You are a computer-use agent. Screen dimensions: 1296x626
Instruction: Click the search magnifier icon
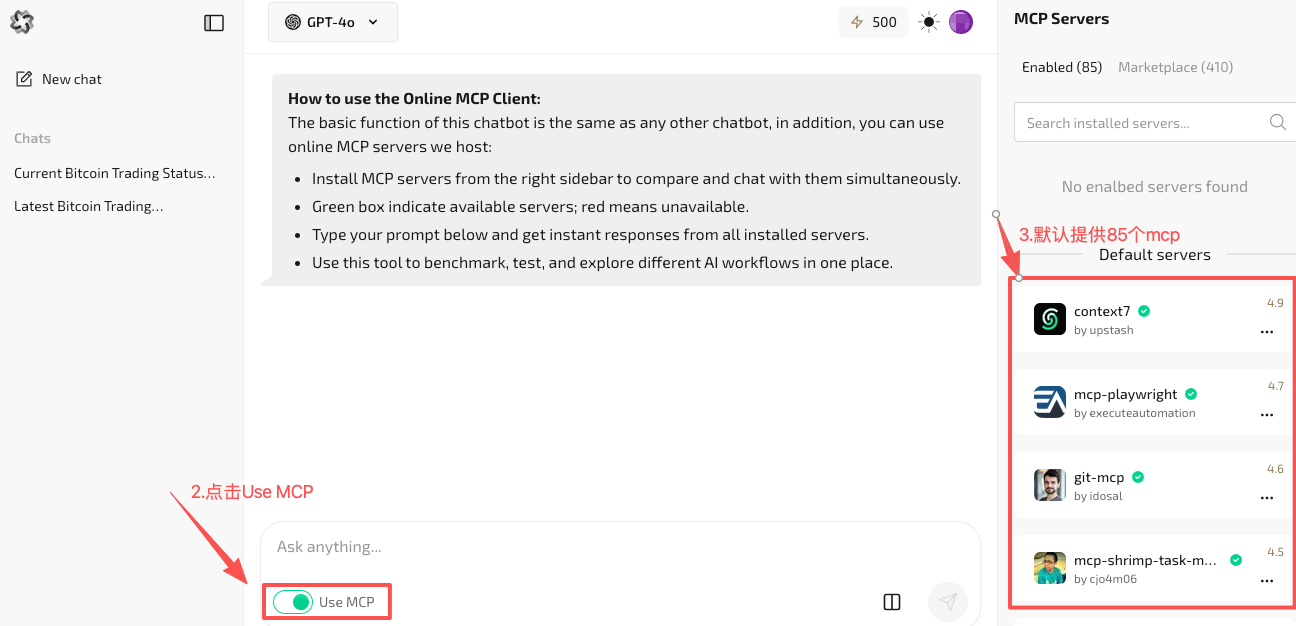click(1278, 122)
